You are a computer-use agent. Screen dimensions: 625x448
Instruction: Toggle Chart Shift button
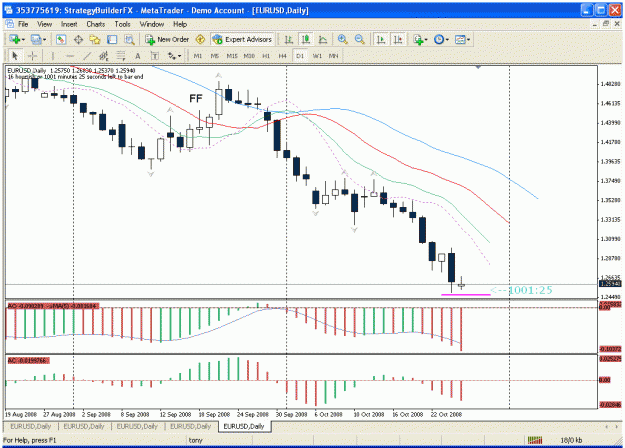point(398,39)
